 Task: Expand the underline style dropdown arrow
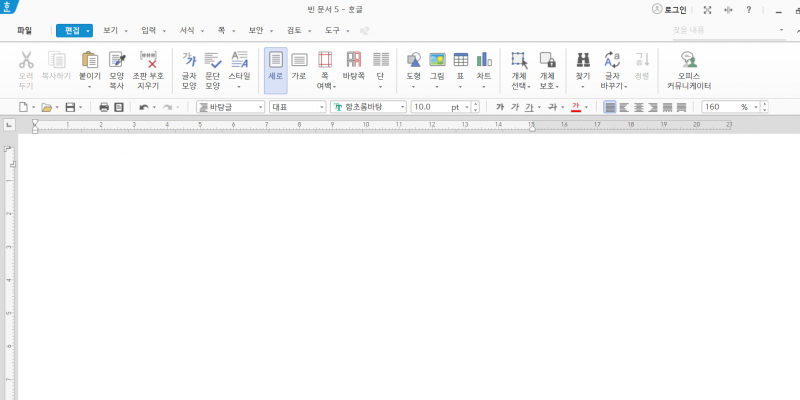coord(539,107)
